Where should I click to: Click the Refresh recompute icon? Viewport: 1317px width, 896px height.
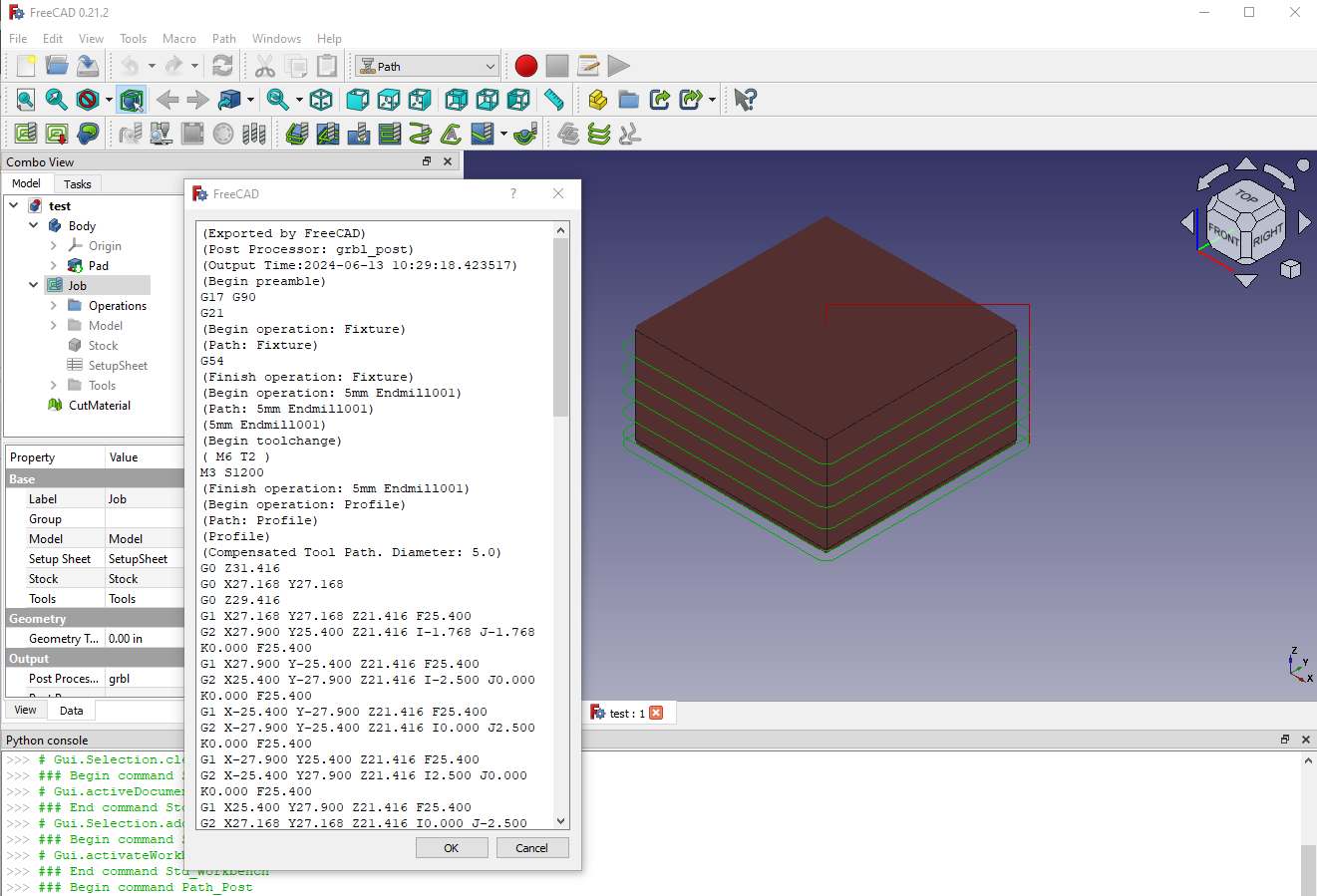[x=223, y=66]
